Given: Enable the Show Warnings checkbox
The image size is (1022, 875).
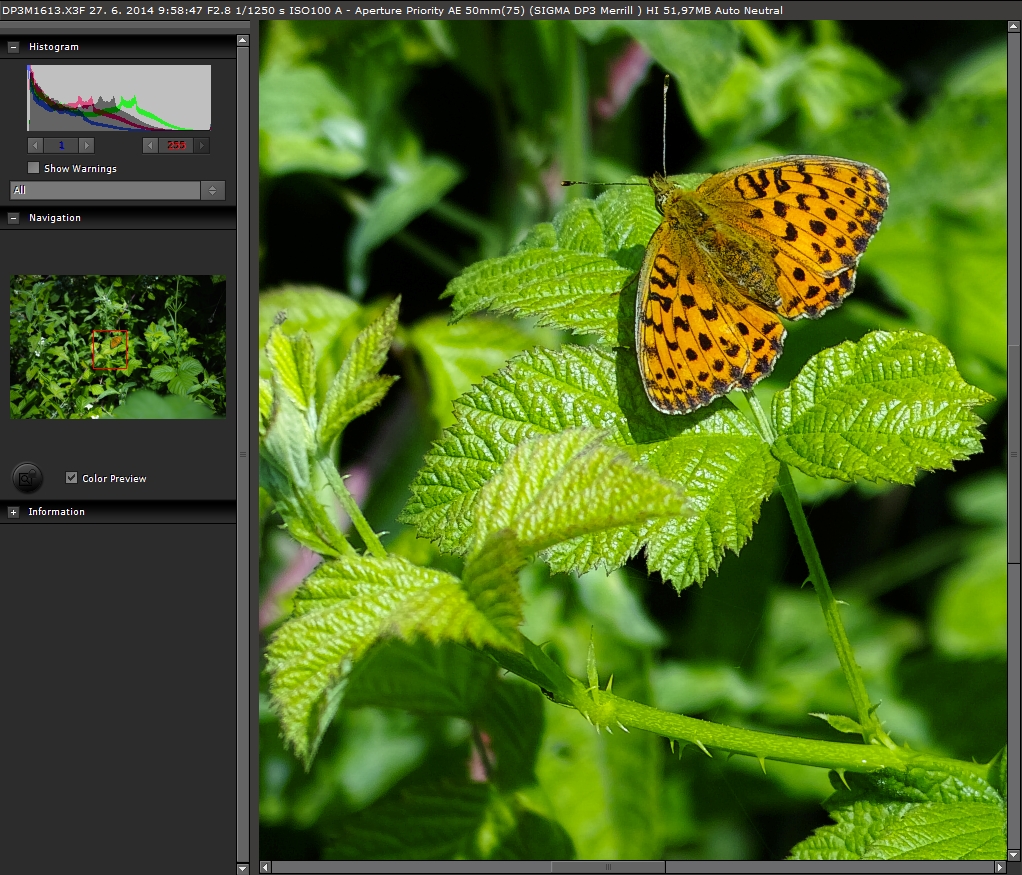Looking at the screenshot, I should pos(34,168).
